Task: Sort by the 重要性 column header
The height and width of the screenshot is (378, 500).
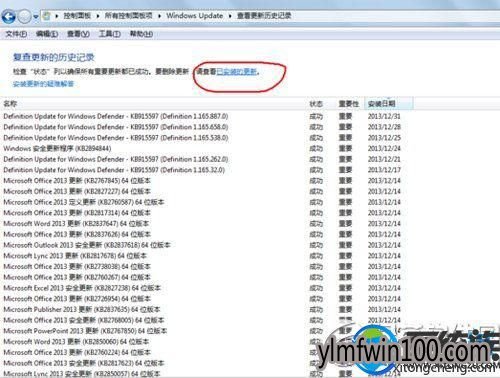Action: 349,104
